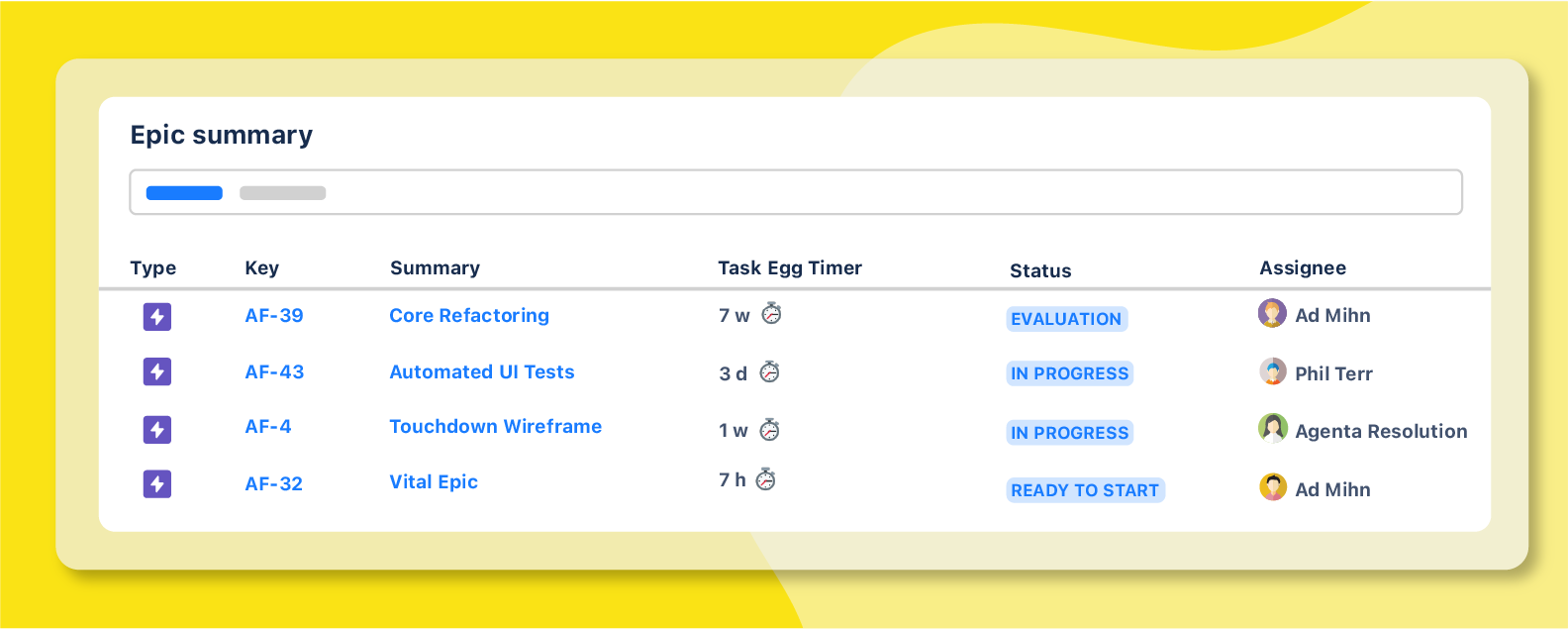The height and width of the screenshot is (629, 1568).
Task: Click assignee name Agenta Resolution
Action: [x=1381, y=432]
